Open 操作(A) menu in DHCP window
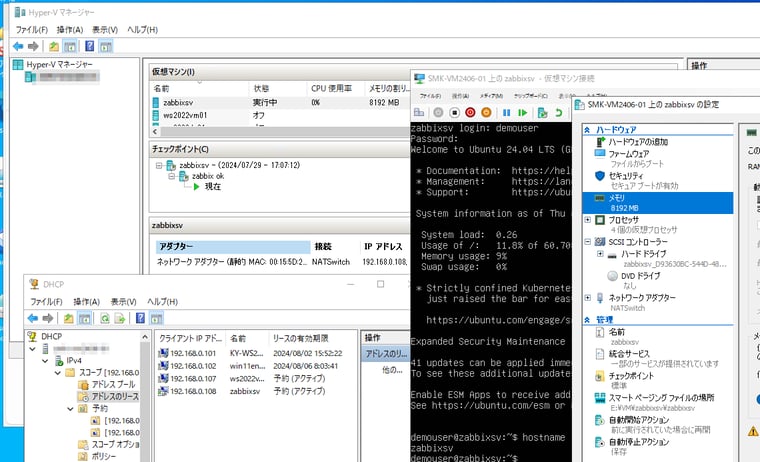 tap(86, 302)
